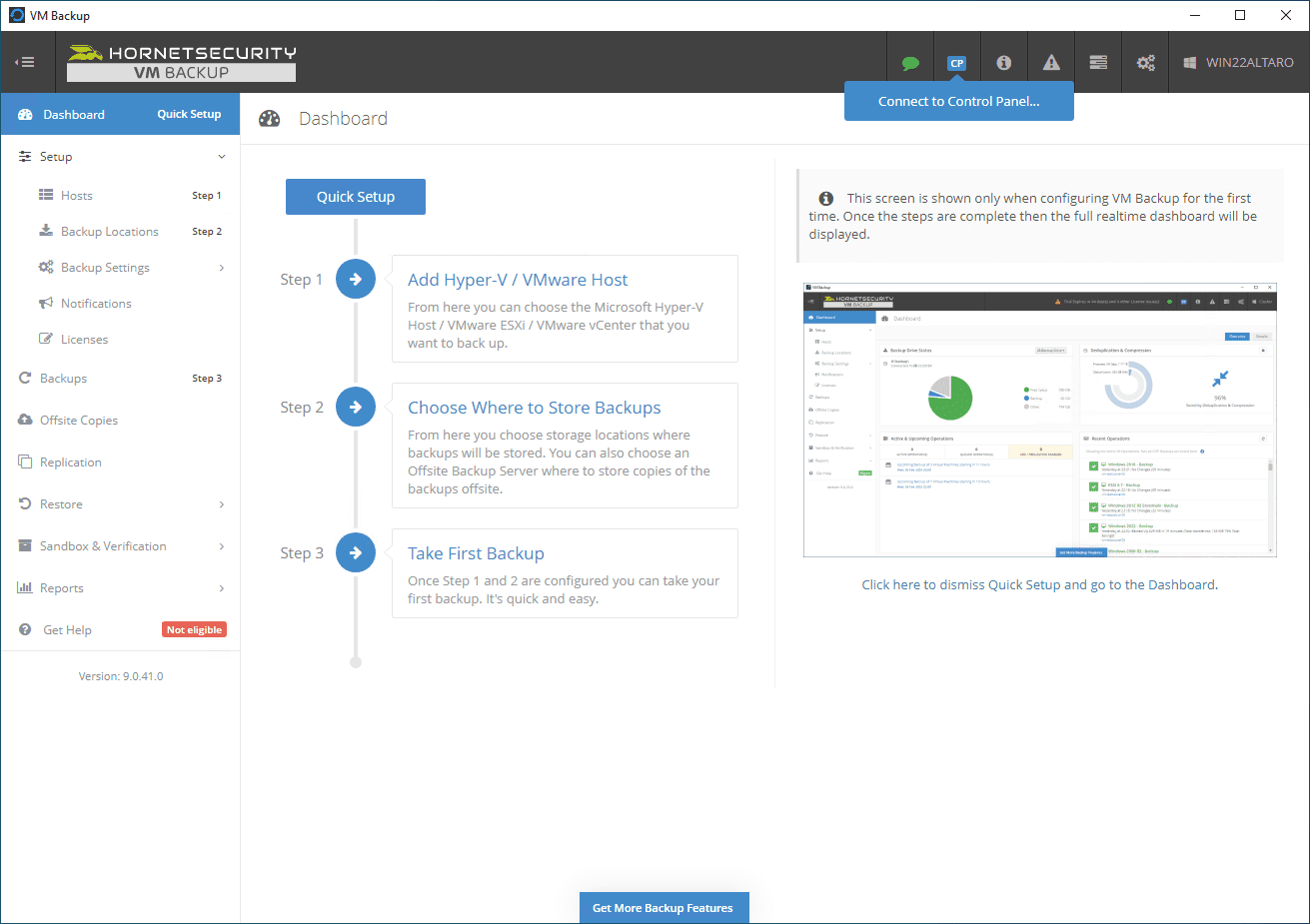Click the Offsite Copies cloud icon
This screenshot has width=1310, height=924.
[25, 420]
